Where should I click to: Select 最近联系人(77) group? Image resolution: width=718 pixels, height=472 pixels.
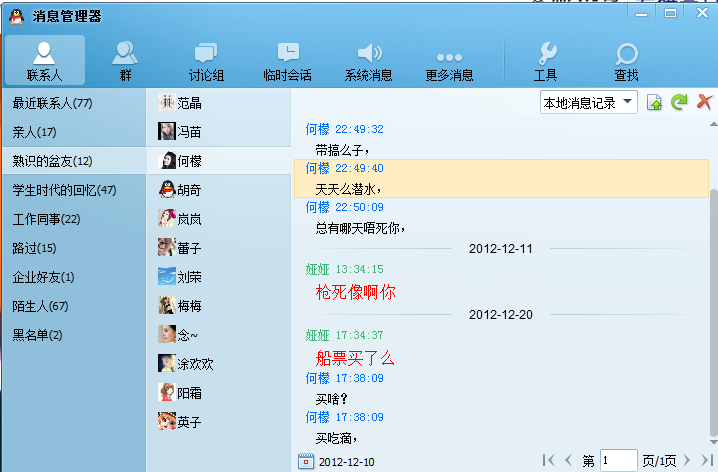74,103
